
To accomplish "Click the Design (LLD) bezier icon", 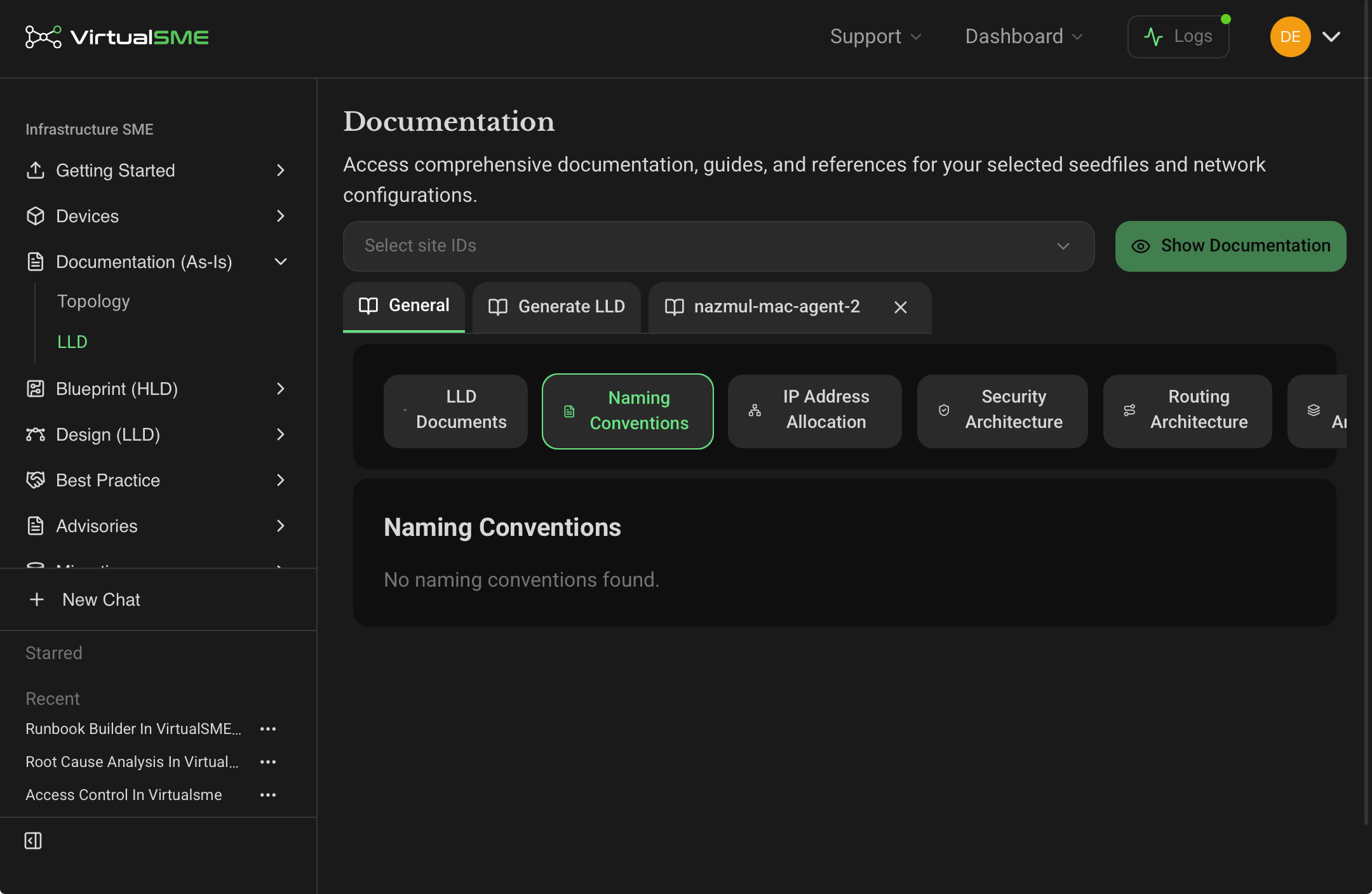I will pyautogui.click(x=36, y=434).
